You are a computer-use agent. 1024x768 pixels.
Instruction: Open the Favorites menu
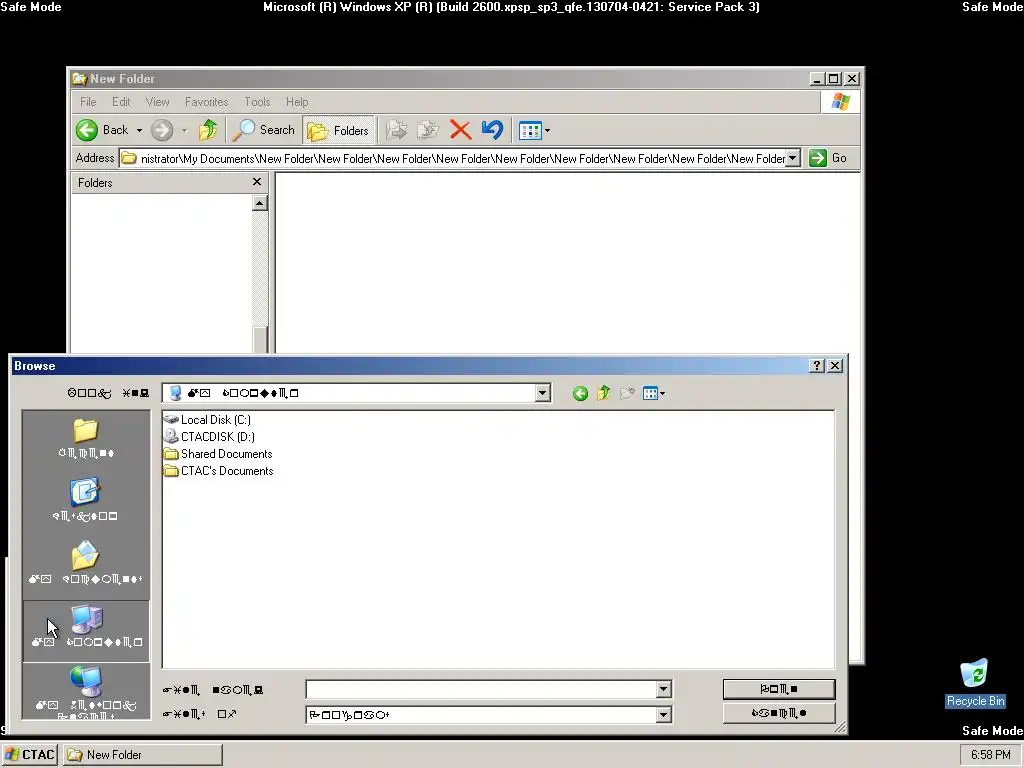coord(206,102)
